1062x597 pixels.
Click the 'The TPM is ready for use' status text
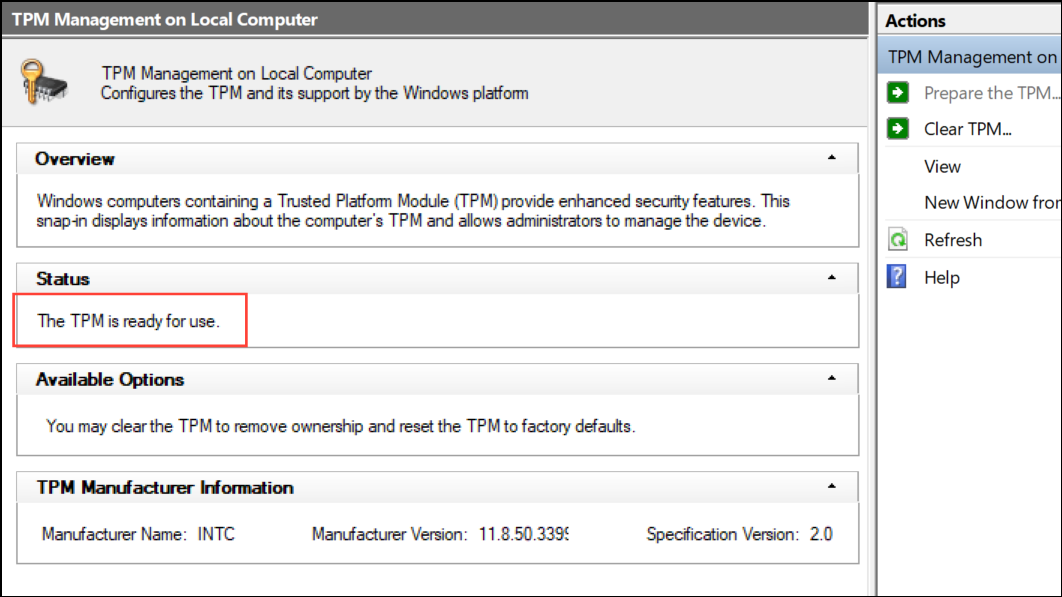tap(128, 321)
